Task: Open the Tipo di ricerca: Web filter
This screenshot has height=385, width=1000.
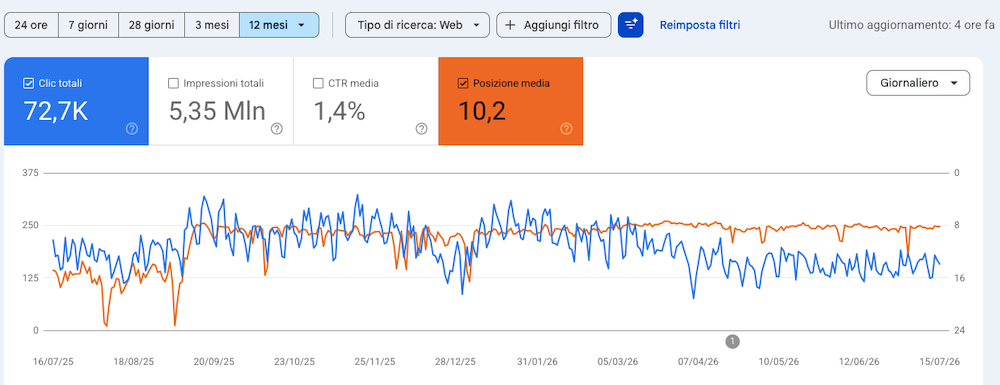Action: [417, 25]
